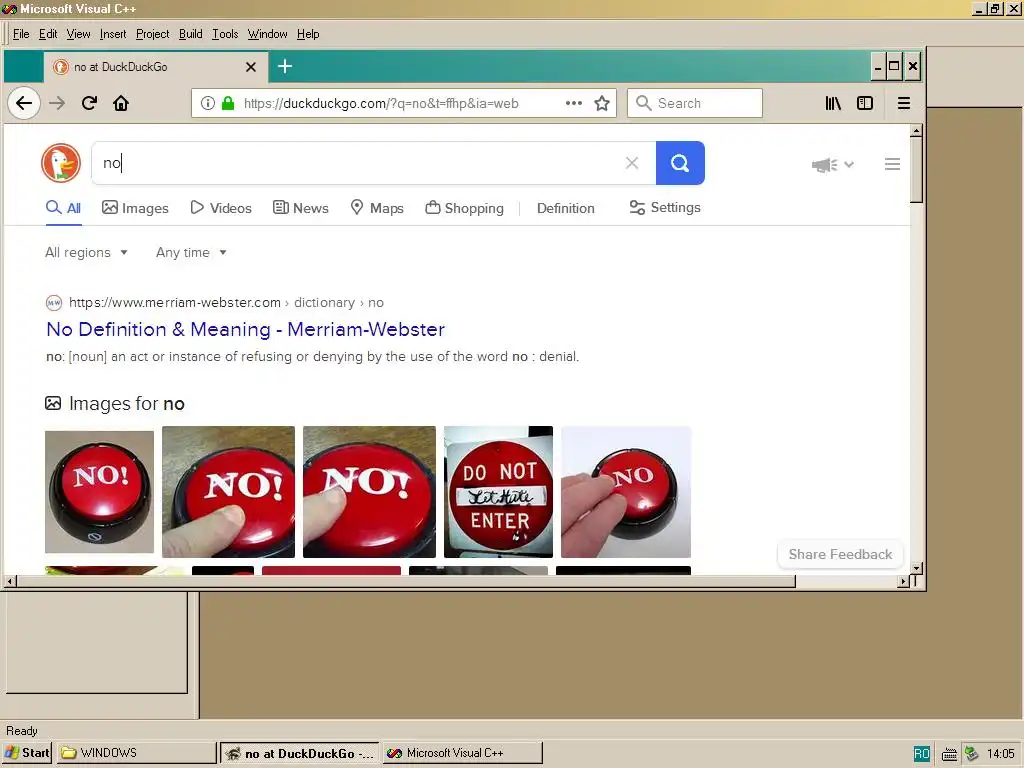
Task: Open Visual C++ Build menu
Action: pos(191,34)
